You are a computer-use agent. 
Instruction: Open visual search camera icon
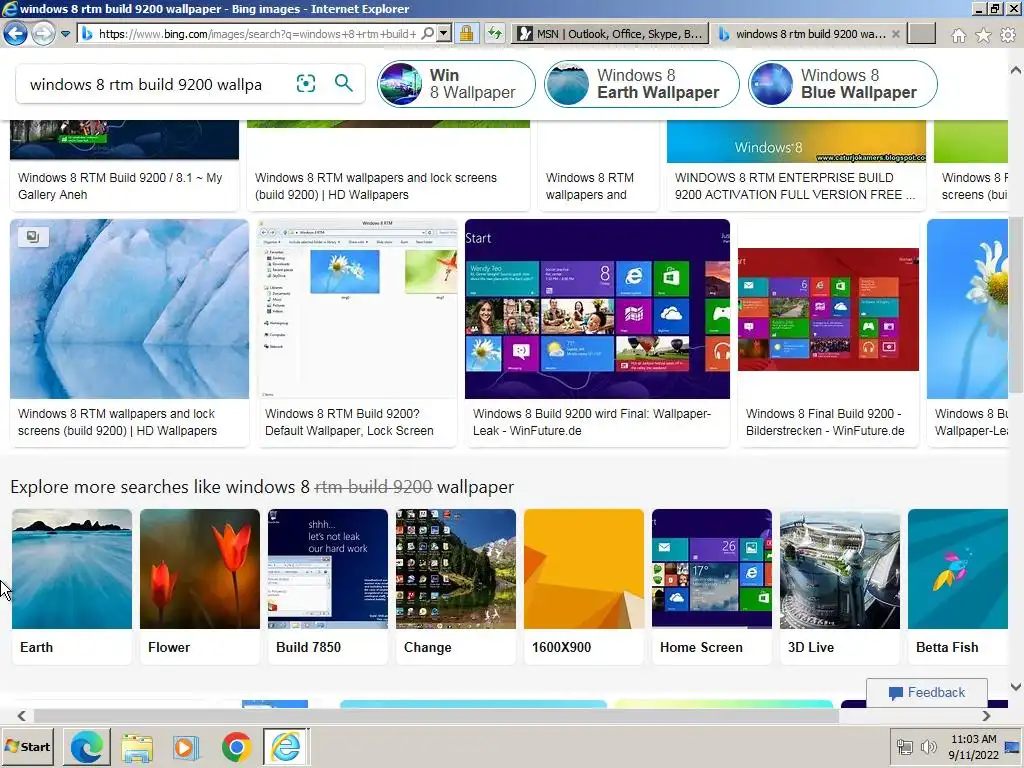[306, 84]
